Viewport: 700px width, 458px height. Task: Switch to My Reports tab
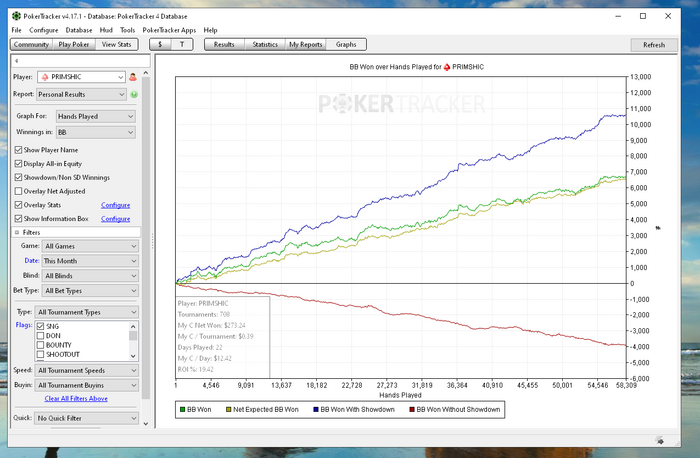(305, 44)
